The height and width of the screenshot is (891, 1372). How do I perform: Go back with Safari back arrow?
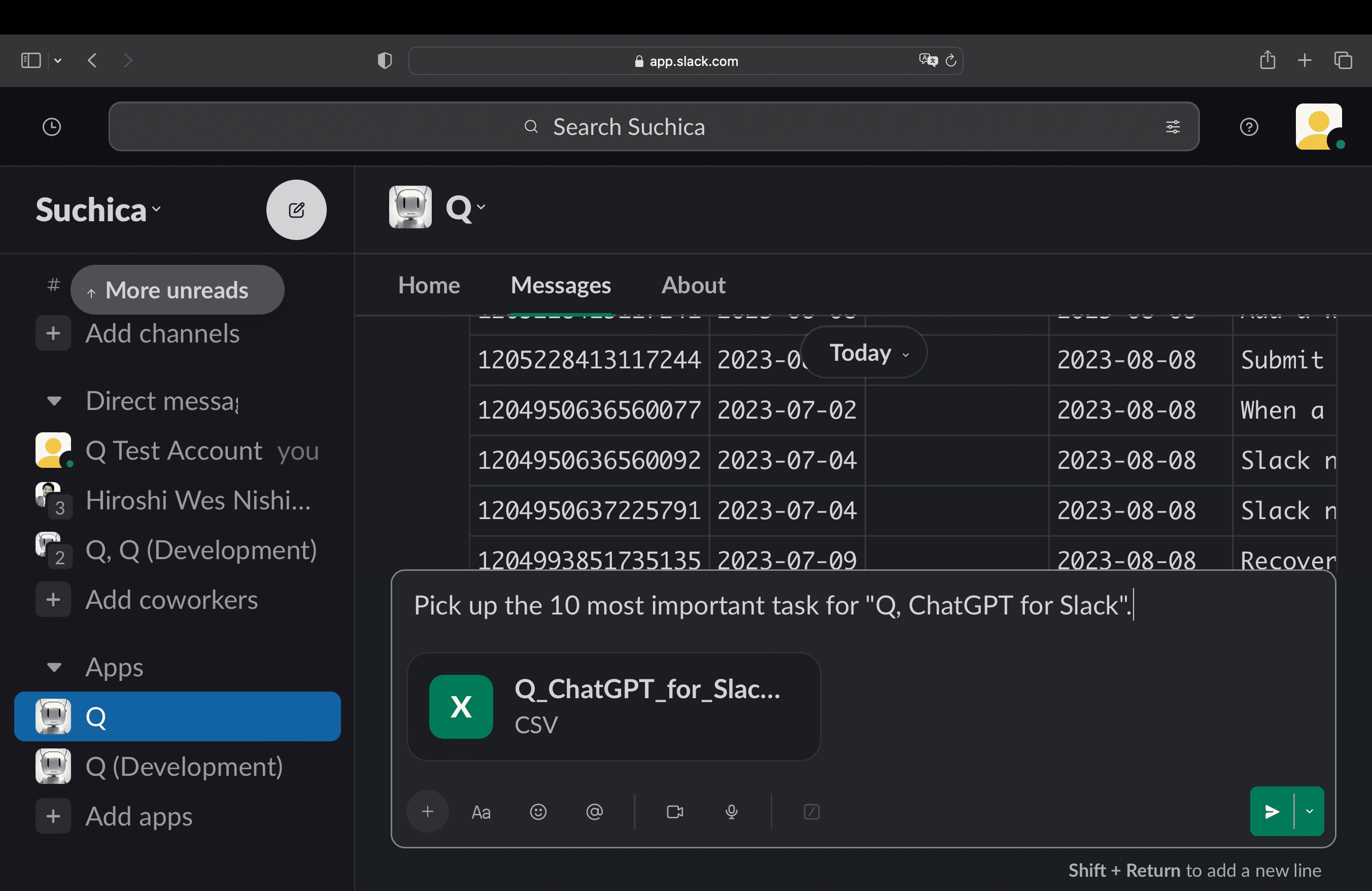pyautogui.click(x=92, y=60)
